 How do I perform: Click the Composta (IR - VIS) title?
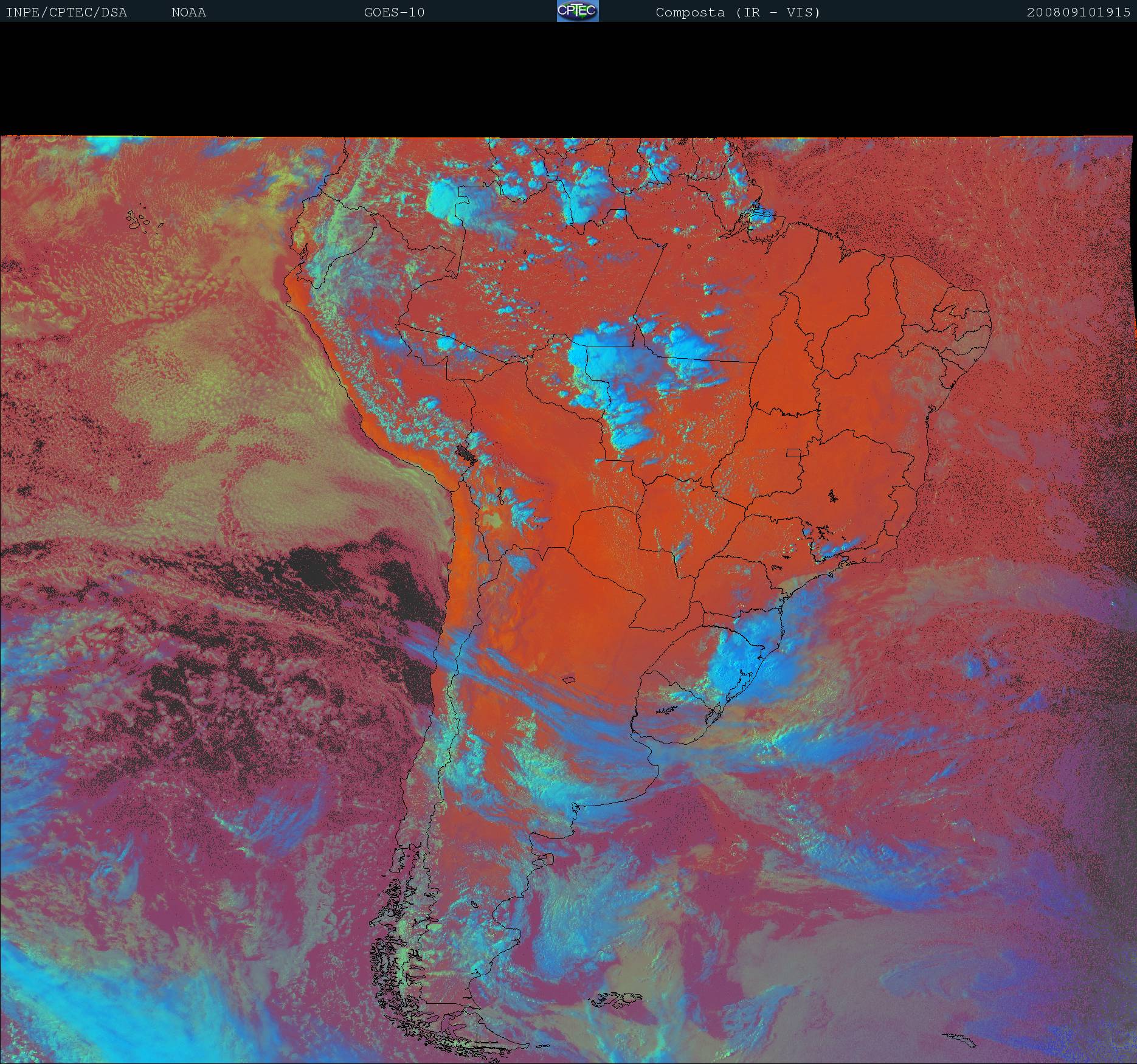click(x=738, y=12)
